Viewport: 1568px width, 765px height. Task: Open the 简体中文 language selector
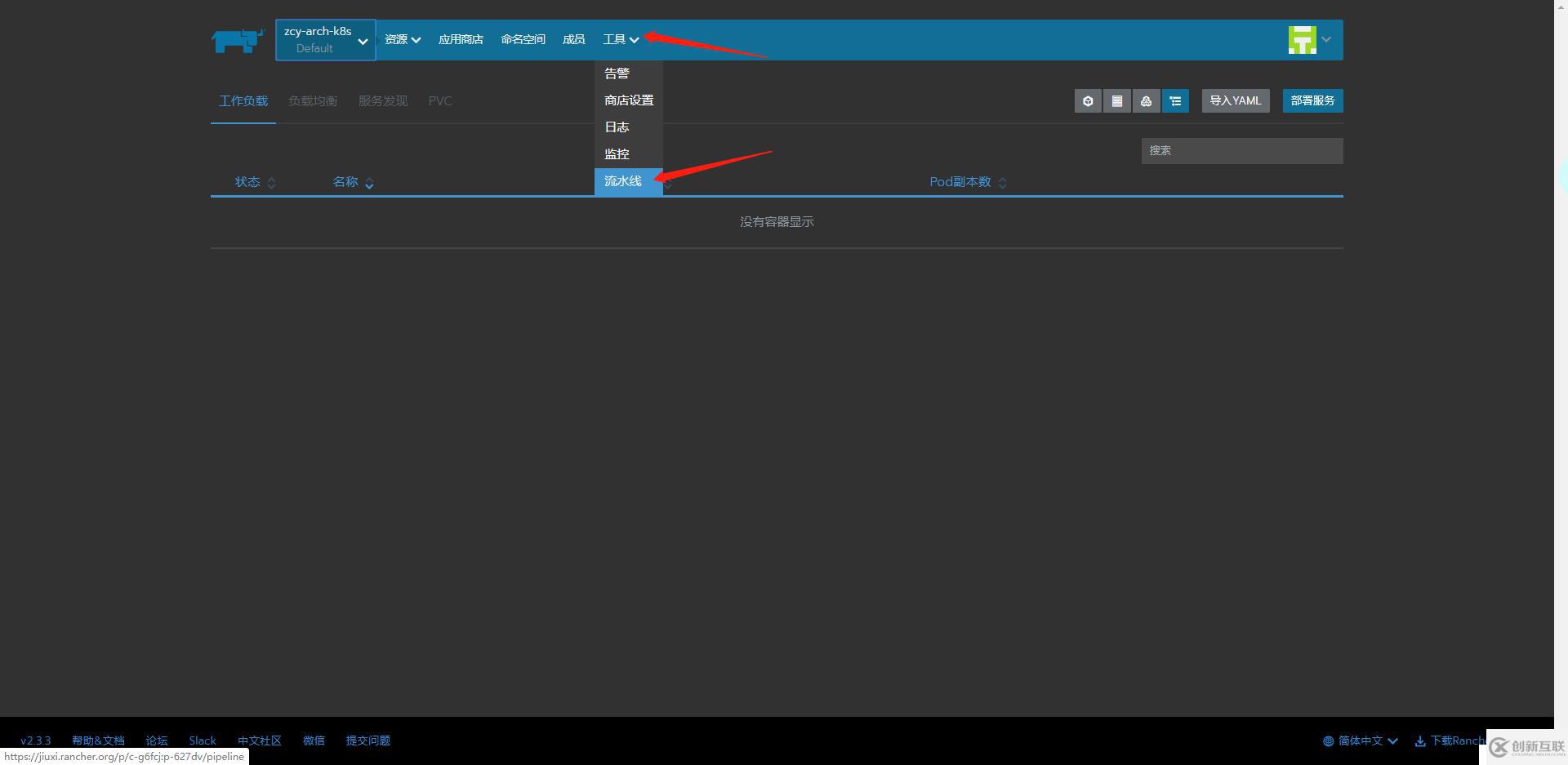[1362, 741]
